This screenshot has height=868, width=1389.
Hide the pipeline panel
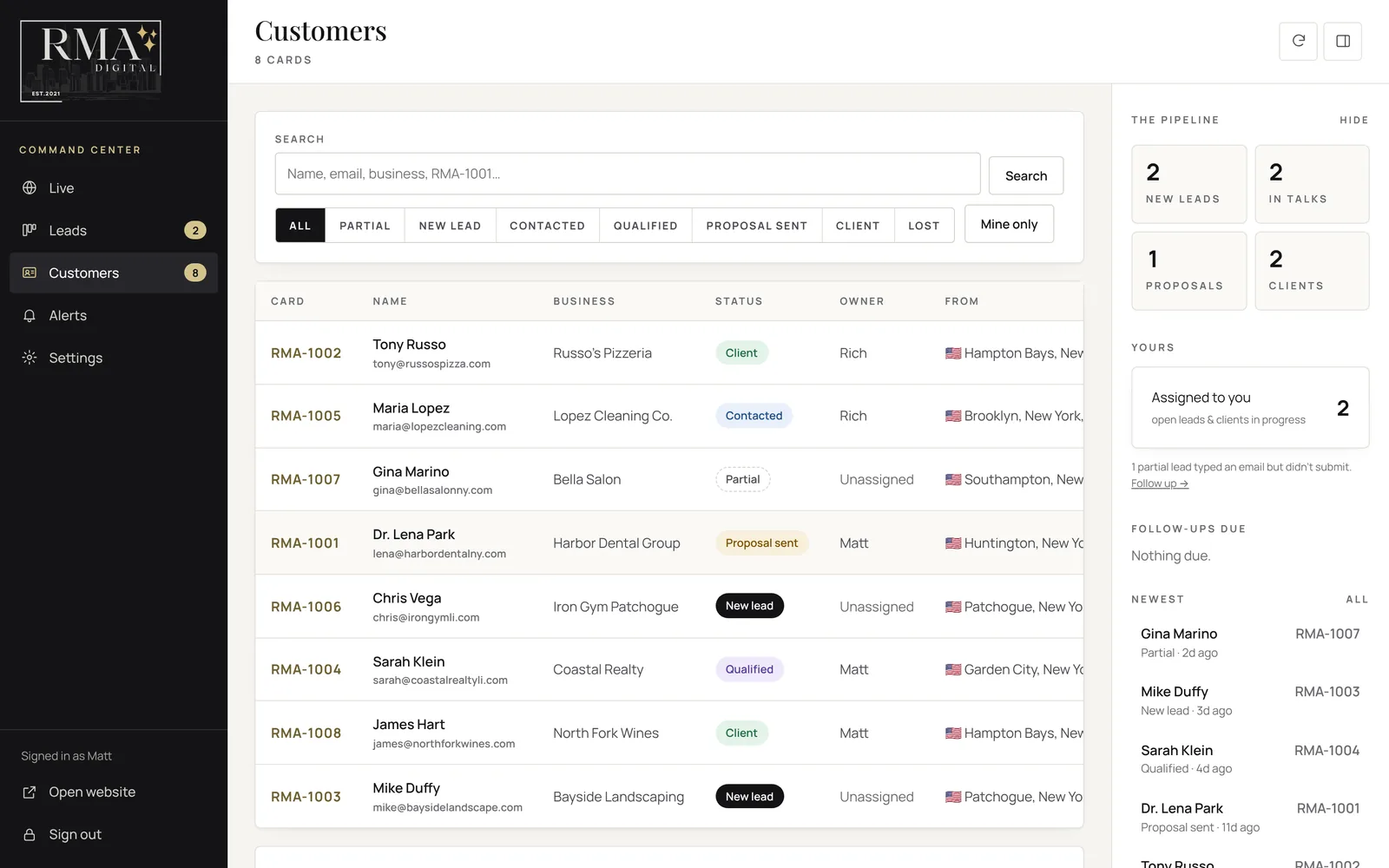(1353, 120)
